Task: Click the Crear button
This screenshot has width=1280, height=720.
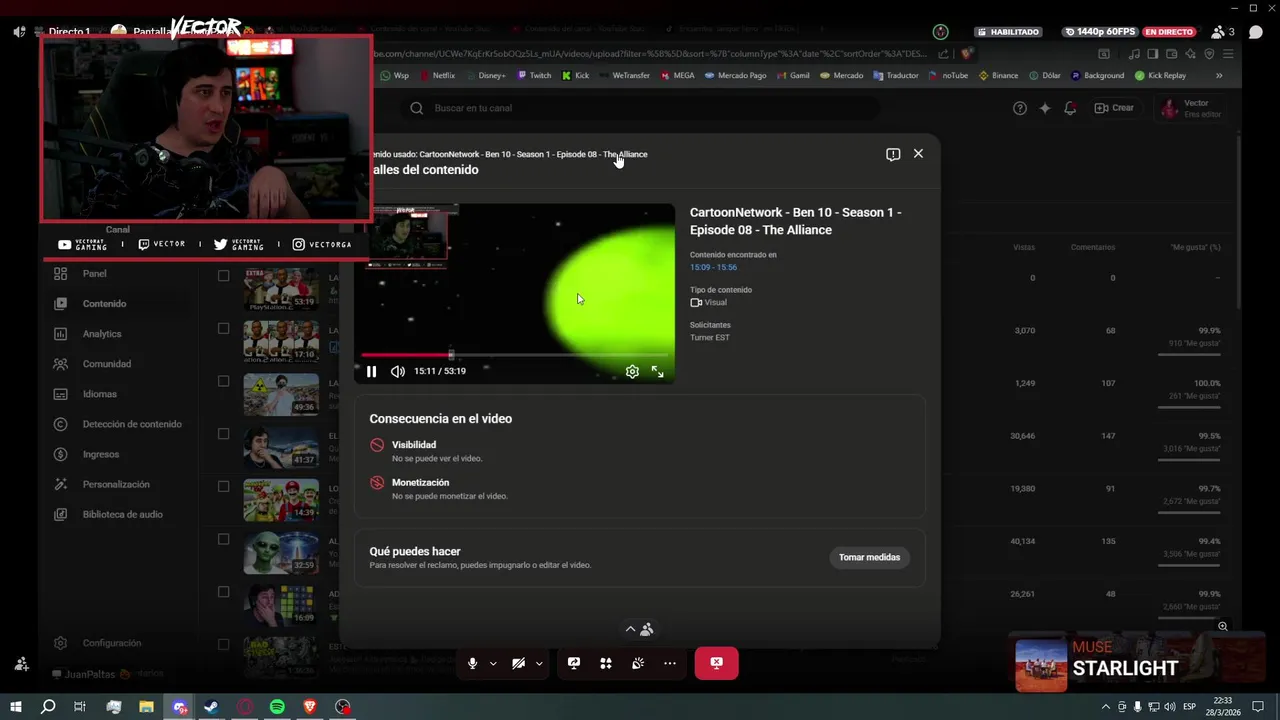Action: [1114, 108]
